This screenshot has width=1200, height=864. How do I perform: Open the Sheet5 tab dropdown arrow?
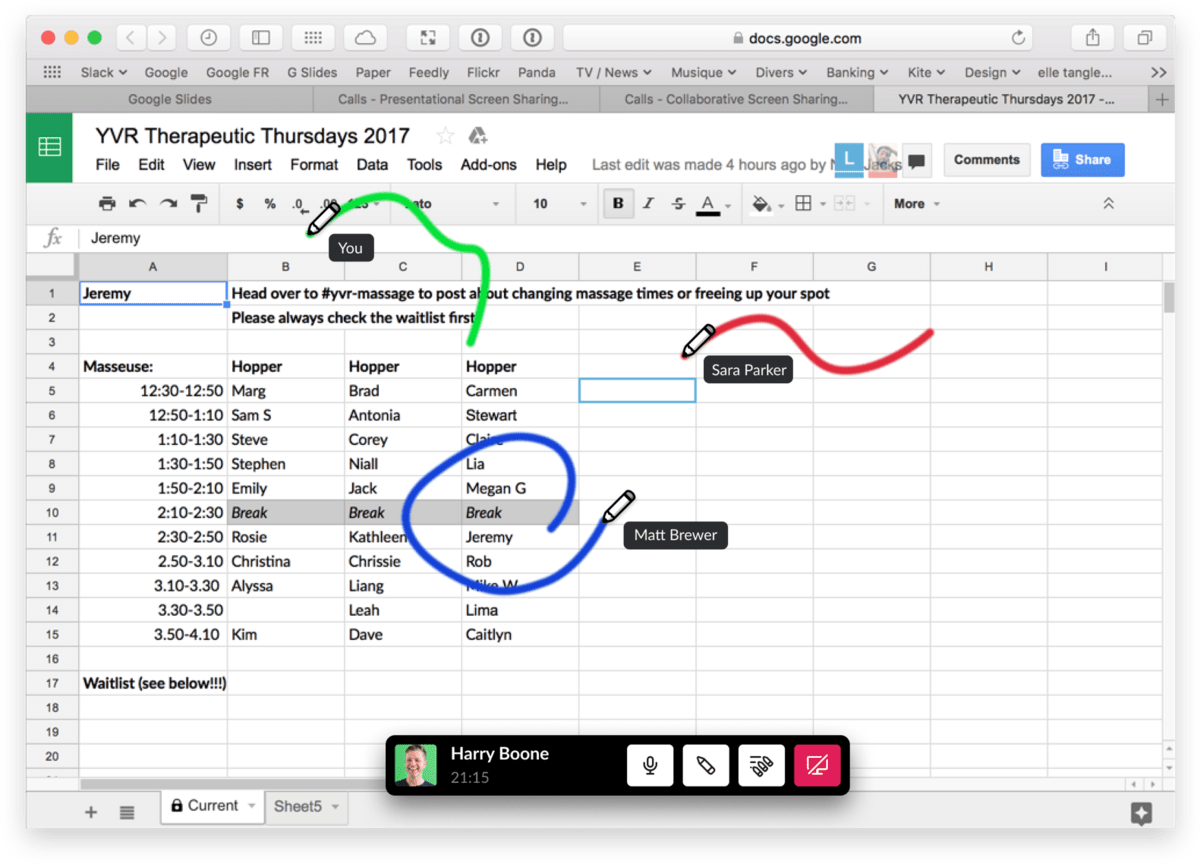(335, 806)
